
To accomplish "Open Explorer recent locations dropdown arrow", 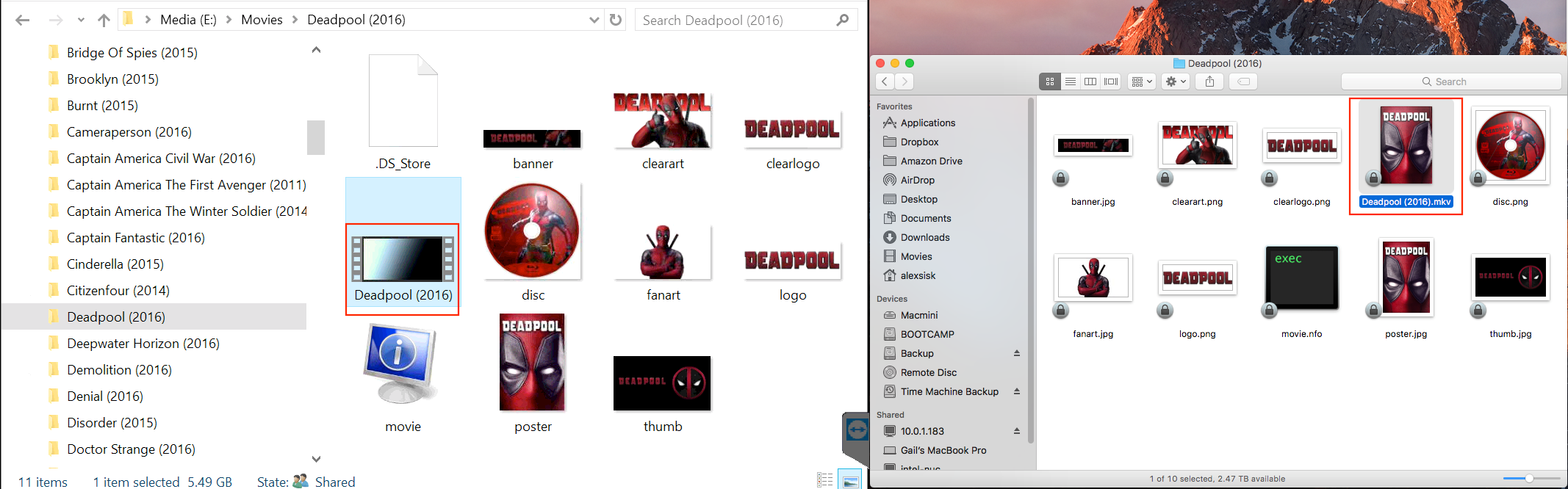I will [x=81, y=20].
